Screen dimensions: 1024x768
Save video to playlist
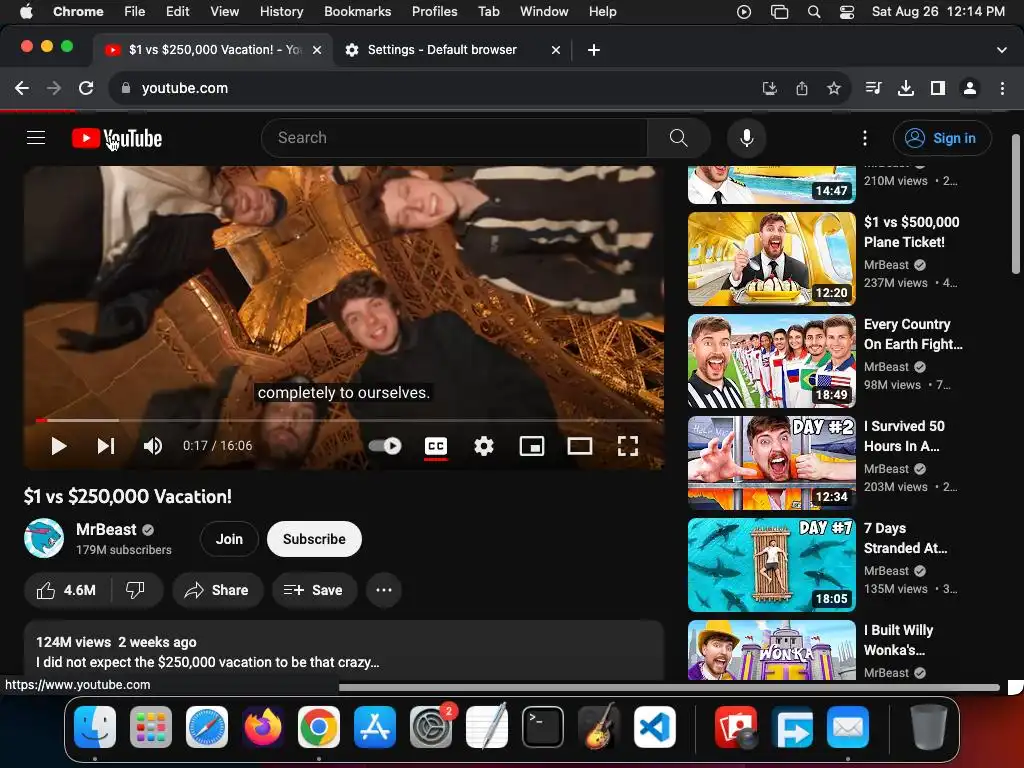click(x=314, y=590)
